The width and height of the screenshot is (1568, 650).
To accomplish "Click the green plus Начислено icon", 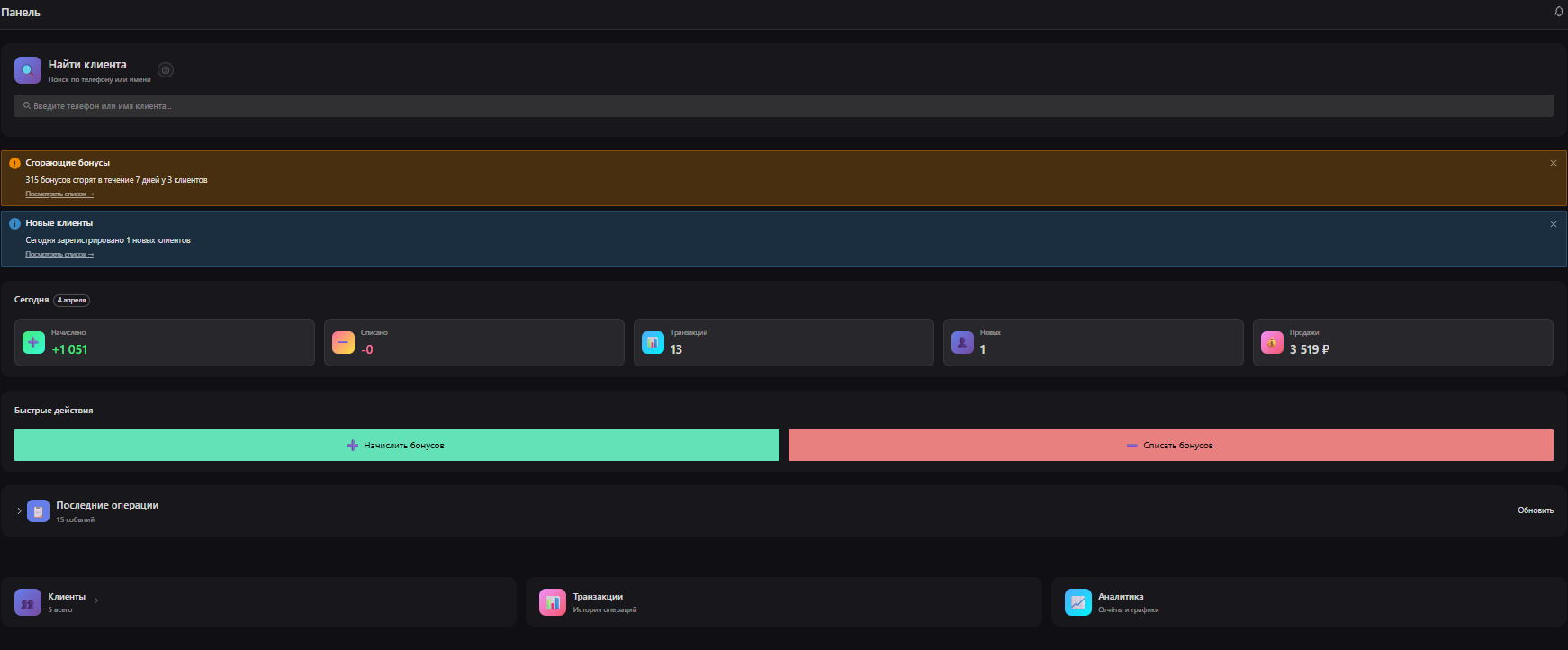I will 33,343.
